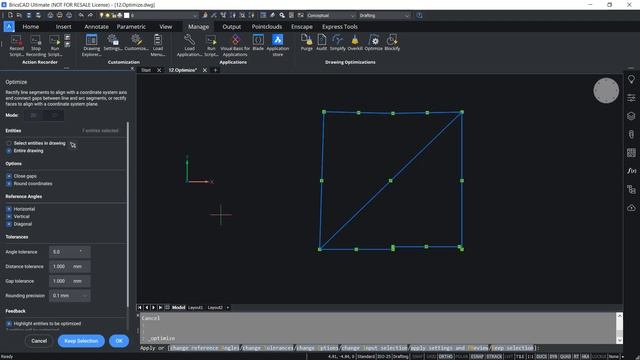Click the undo arrow in the quick access toolbar
The width and height of the screenshot is (640, 360).
pyautogui.click(x=81, y=16)
